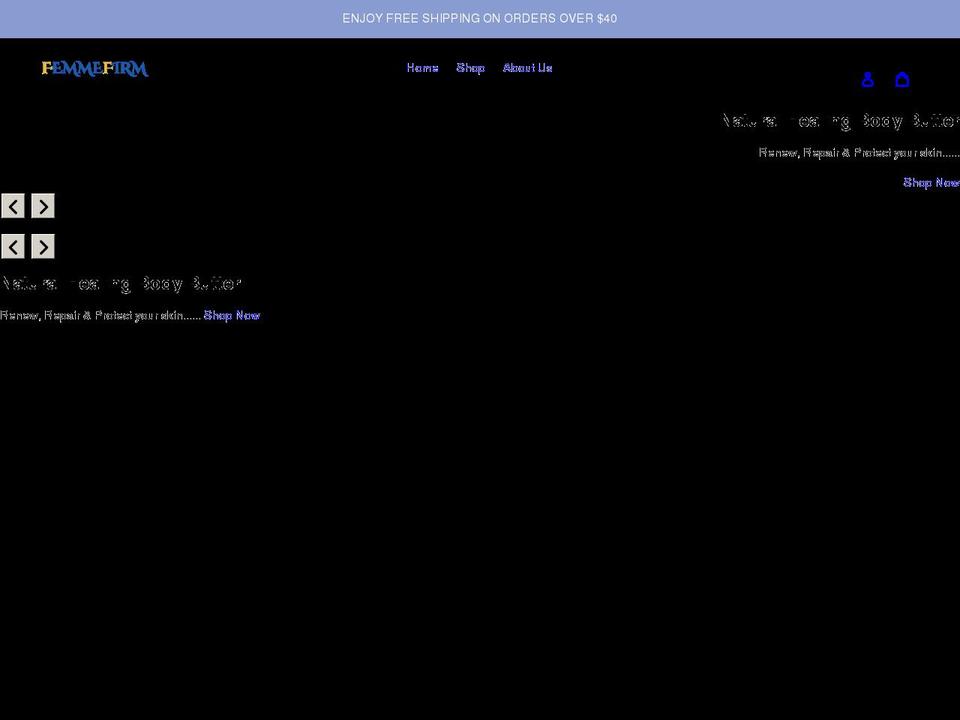
Task: Click the lower previous slide arrow
Action: coord(13,247)
